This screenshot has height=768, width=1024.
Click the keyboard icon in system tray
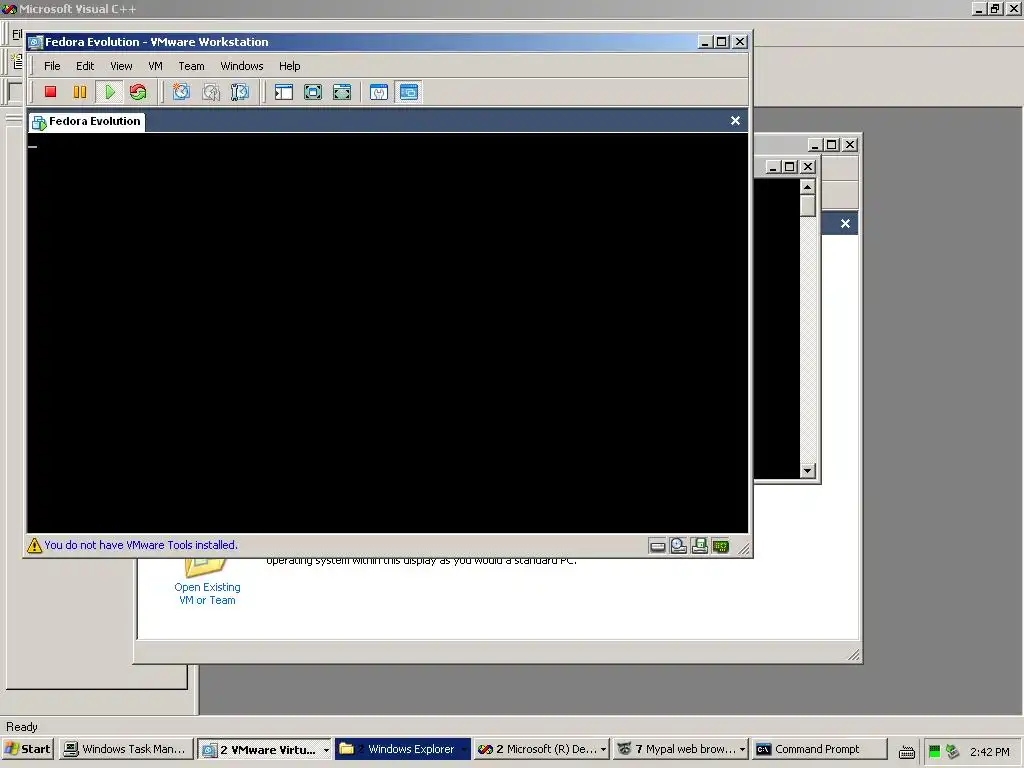[906, 752]
